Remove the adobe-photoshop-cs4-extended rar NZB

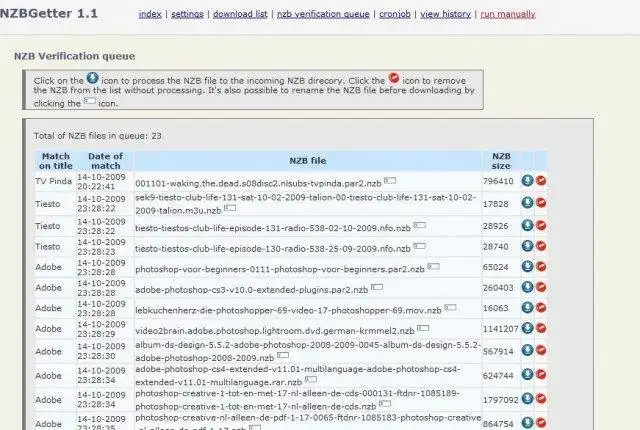pos(541,374)
